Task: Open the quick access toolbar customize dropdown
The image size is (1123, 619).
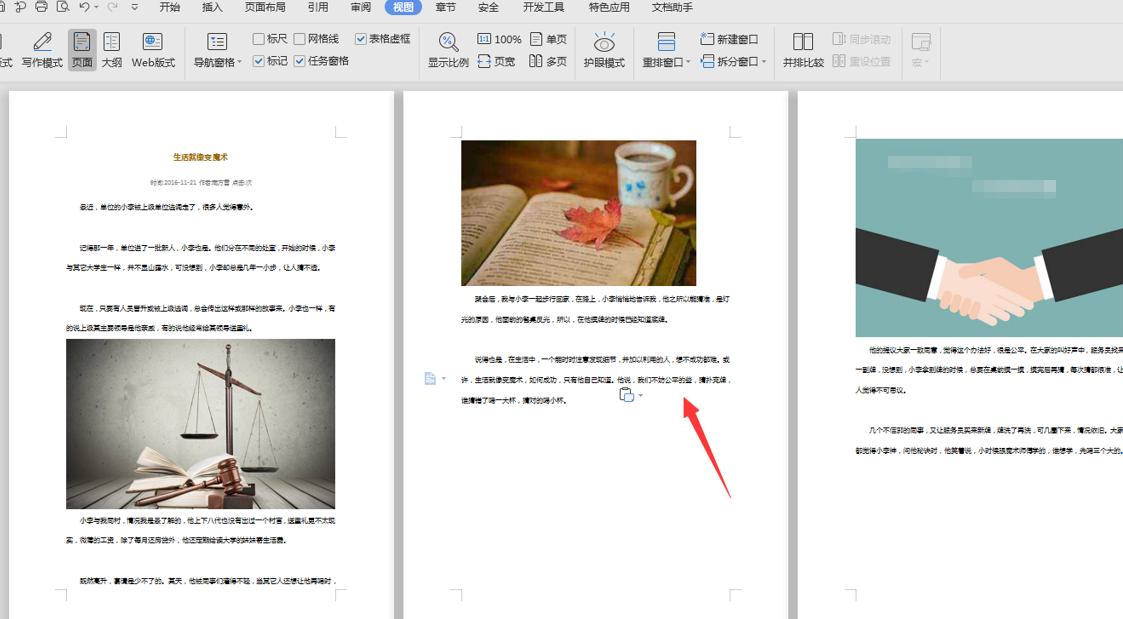Action: [x=135, y=8]
